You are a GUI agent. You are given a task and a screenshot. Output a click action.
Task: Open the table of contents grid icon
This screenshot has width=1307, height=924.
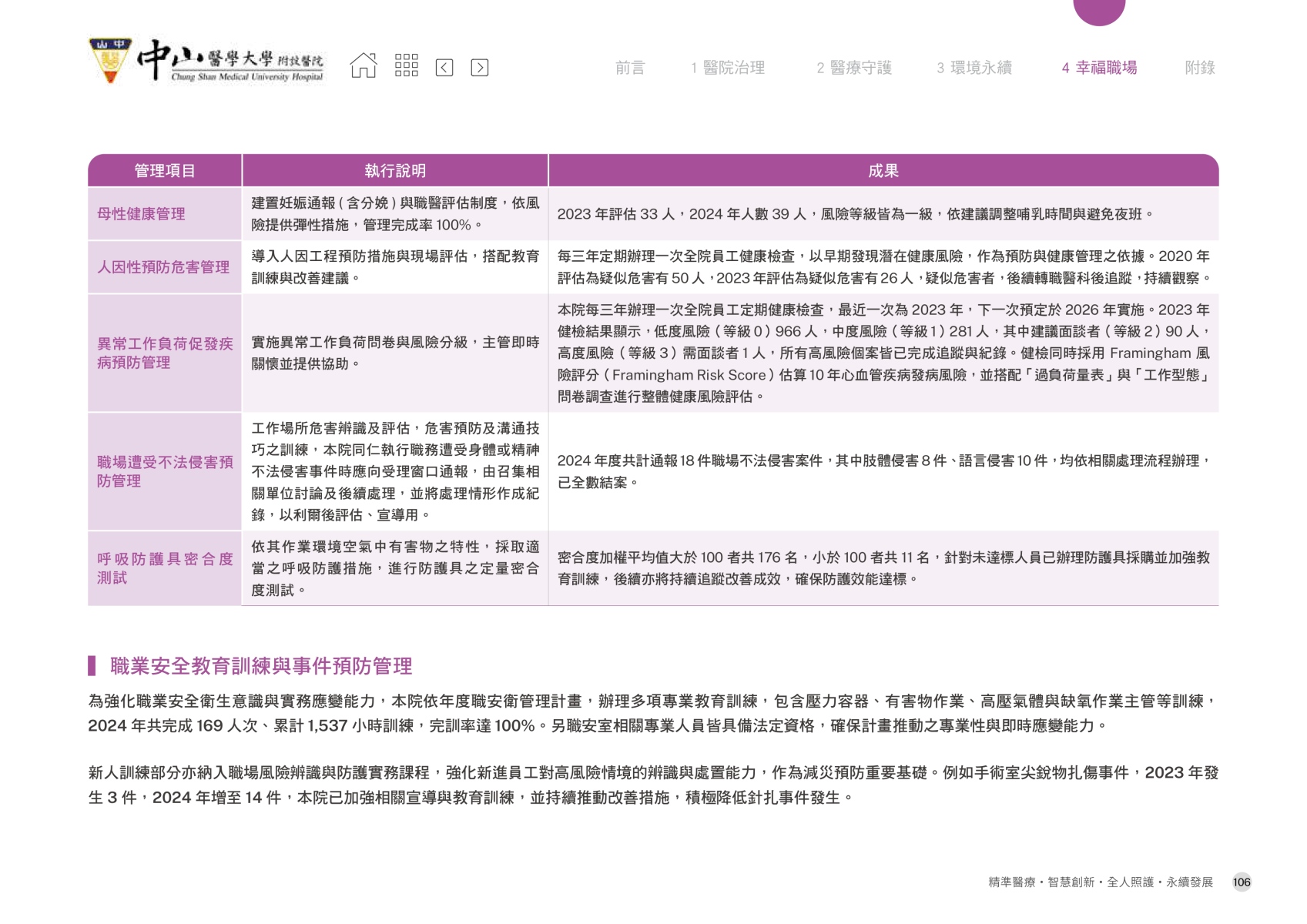pyautogui.click(x=406, y=66)
